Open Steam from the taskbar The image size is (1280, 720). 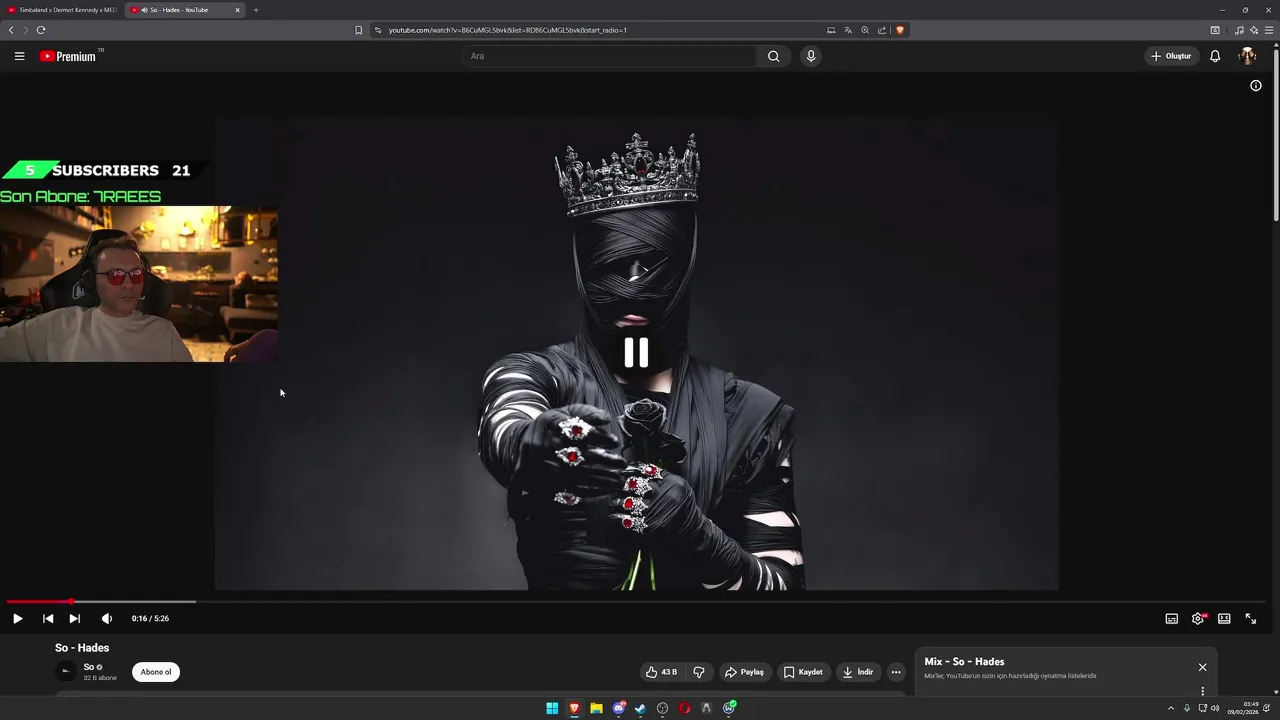point(641,708)
